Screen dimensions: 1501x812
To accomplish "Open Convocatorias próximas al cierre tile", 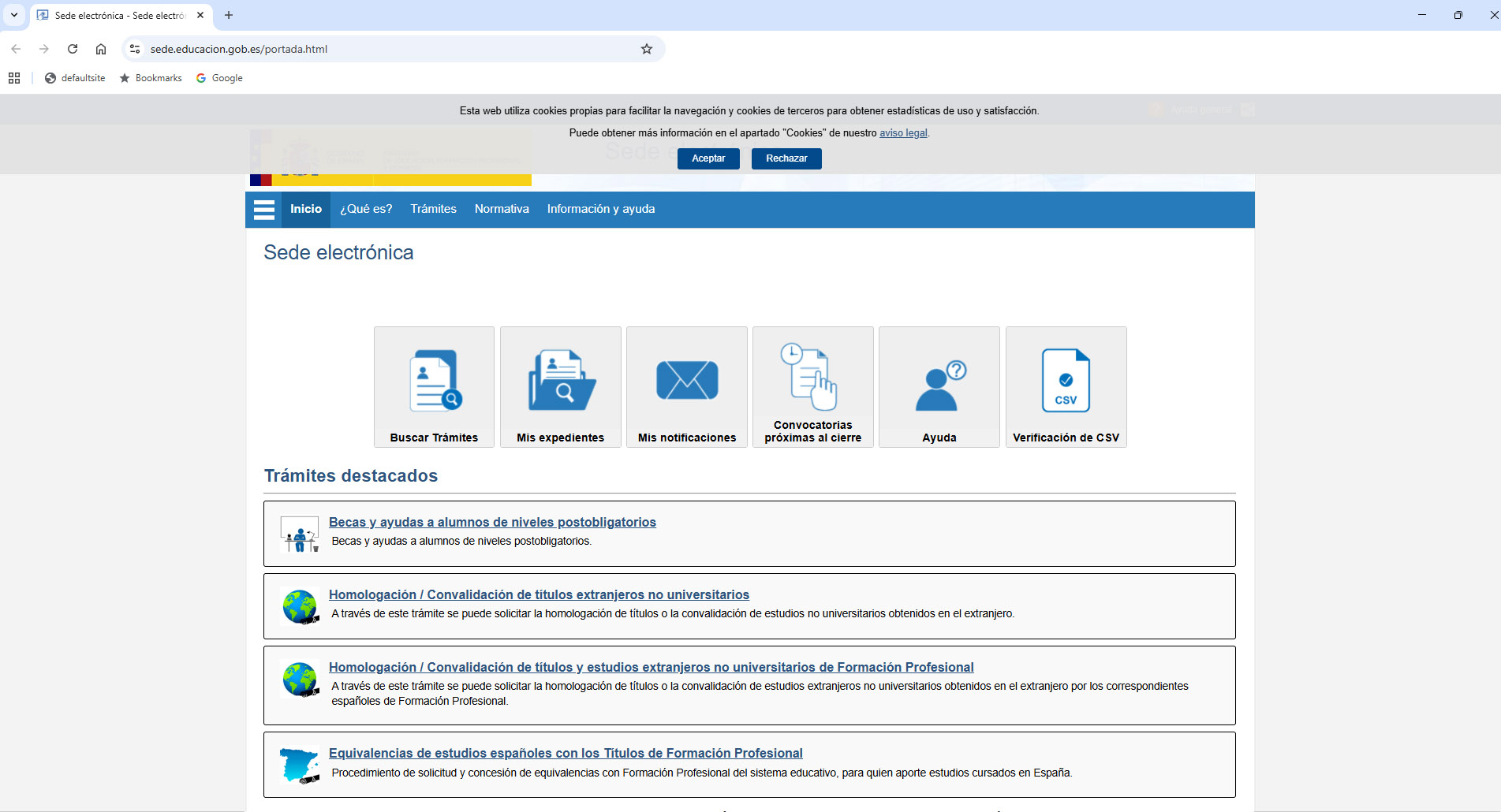I will click(813, 386).
